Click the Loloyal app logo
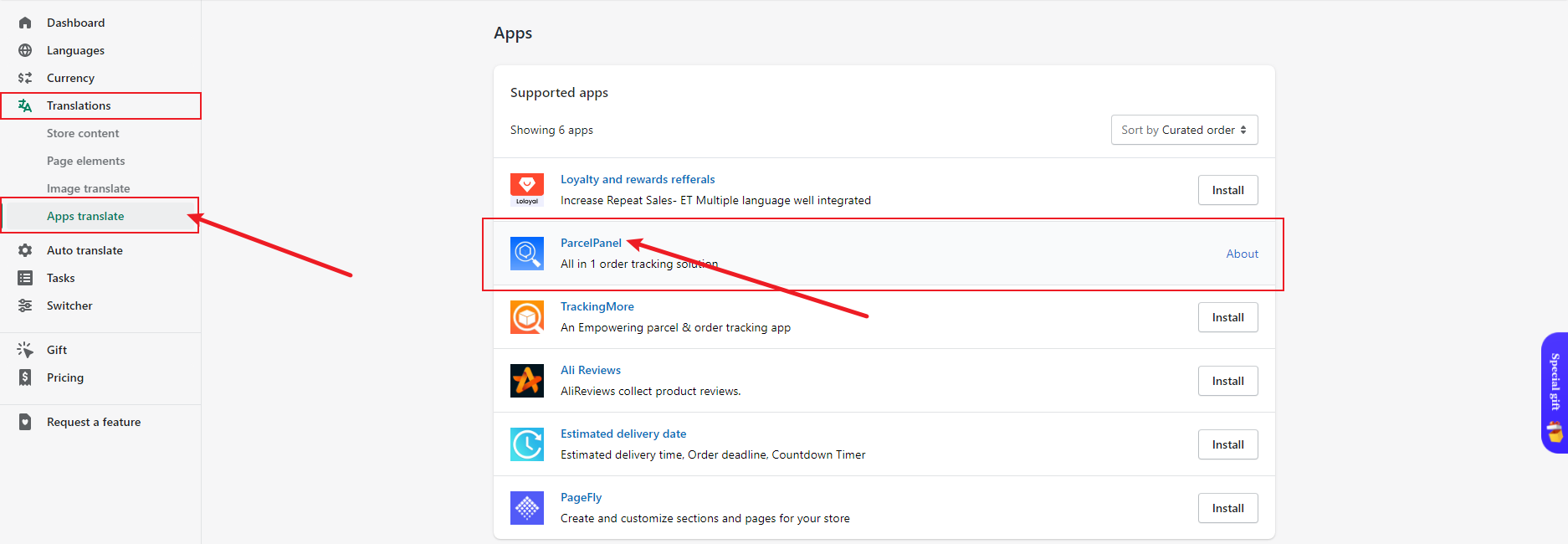Image resolution: width=1568 pixels, height=544 pixels. [527, 190]
